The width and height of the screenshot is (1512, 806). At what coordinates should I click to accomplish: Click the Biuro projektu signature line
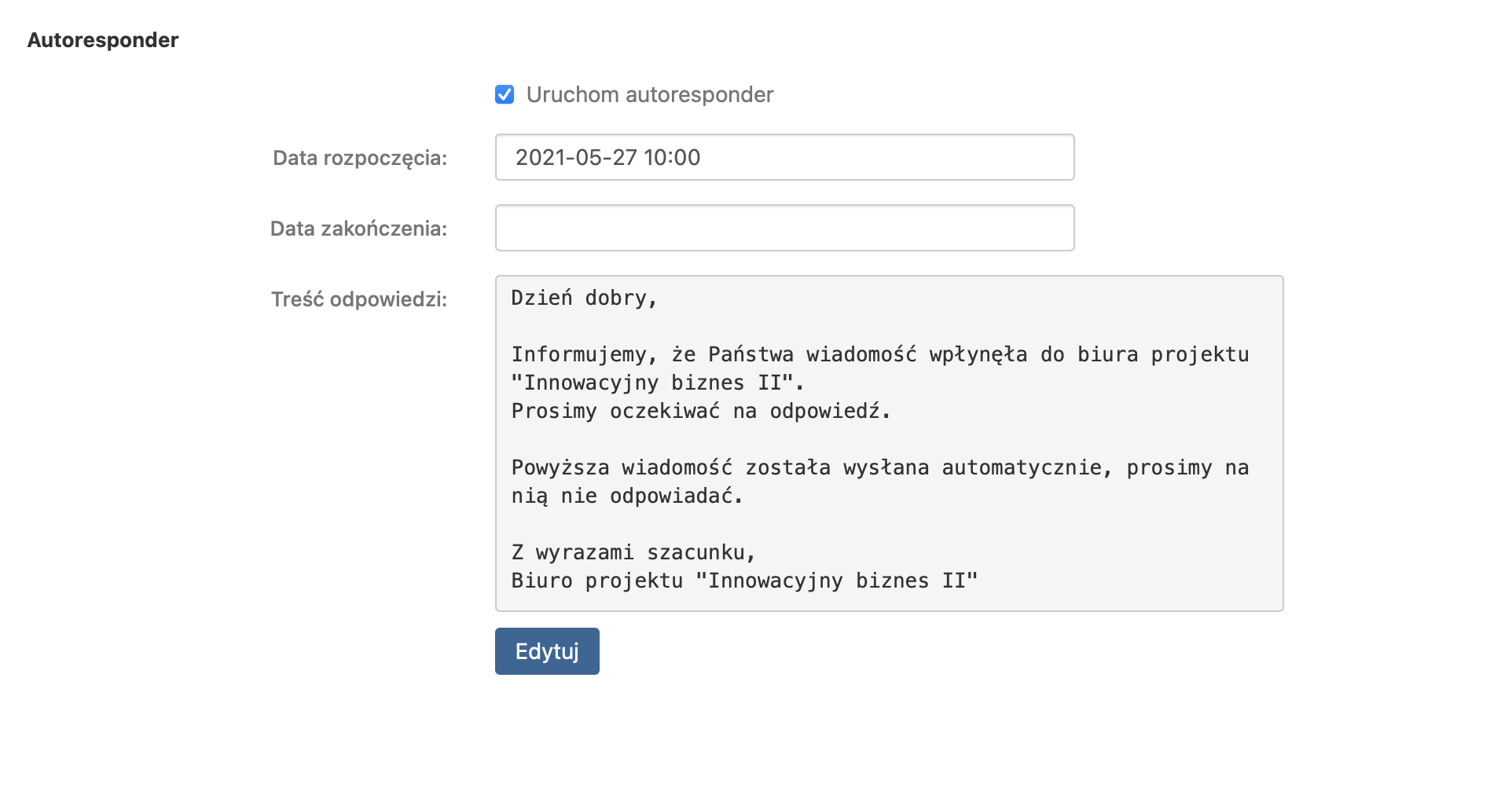(743, 581)
